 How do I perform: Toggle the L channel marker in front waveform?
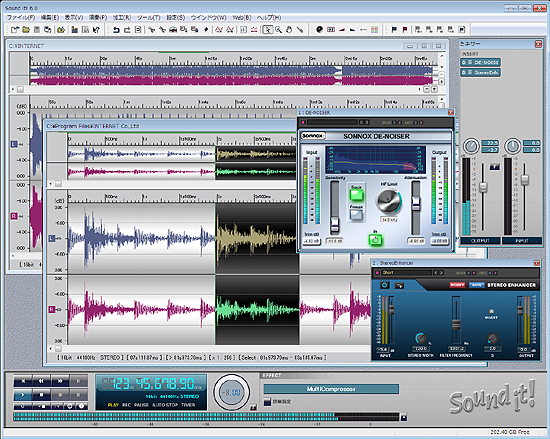pyautogui.click(x=52, y=238)
